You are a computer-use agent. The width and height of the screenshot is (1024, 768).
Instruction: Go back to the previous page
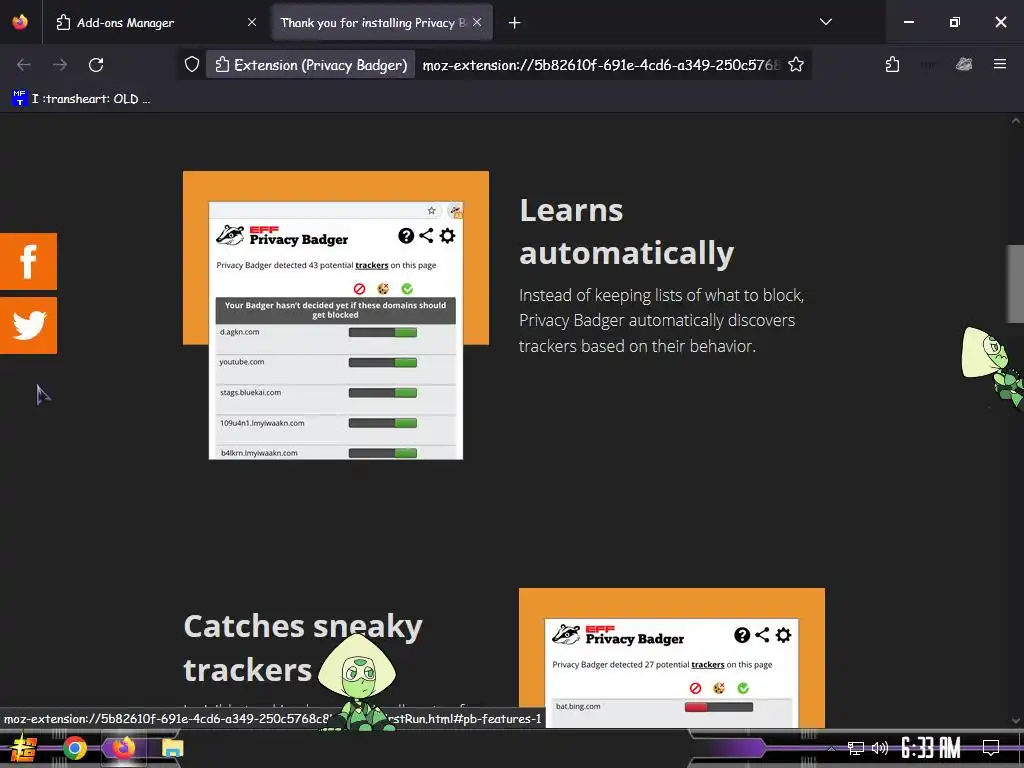click(24, 65)
